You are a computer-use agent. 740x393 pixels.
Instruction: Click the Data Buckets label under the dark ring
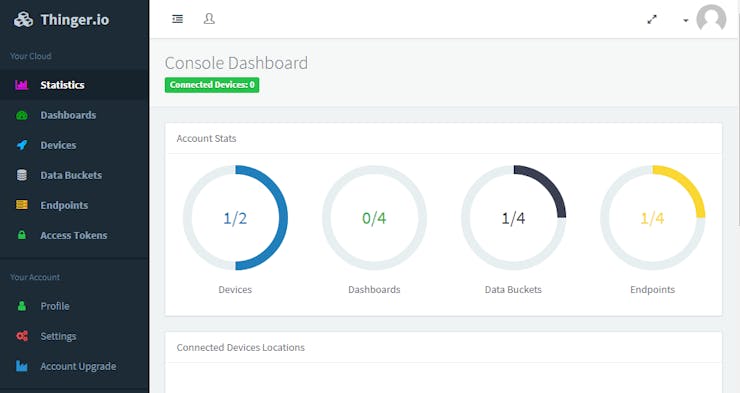pos(513,290)
